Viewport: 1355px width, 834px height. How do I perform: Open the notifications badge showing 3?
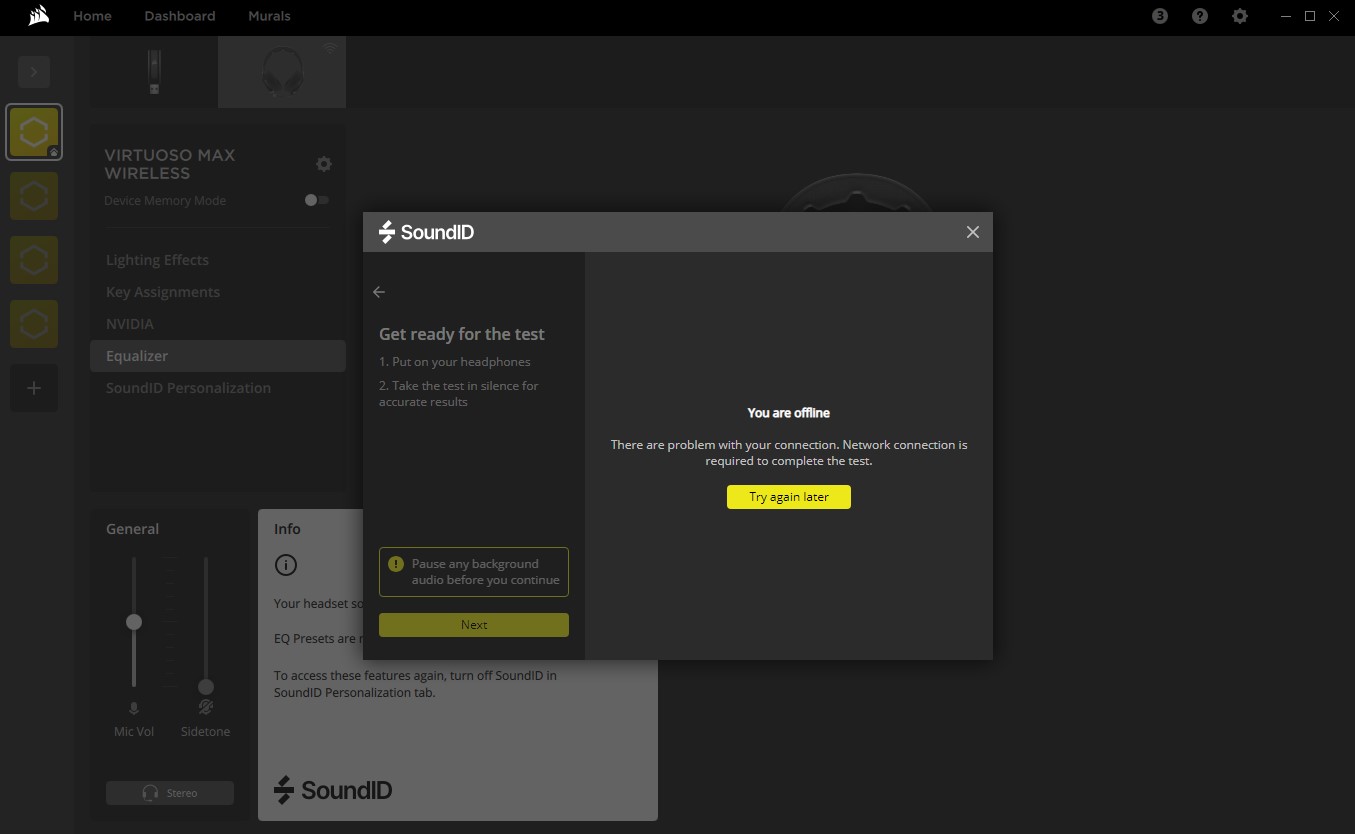click(x=1160, y=16)
